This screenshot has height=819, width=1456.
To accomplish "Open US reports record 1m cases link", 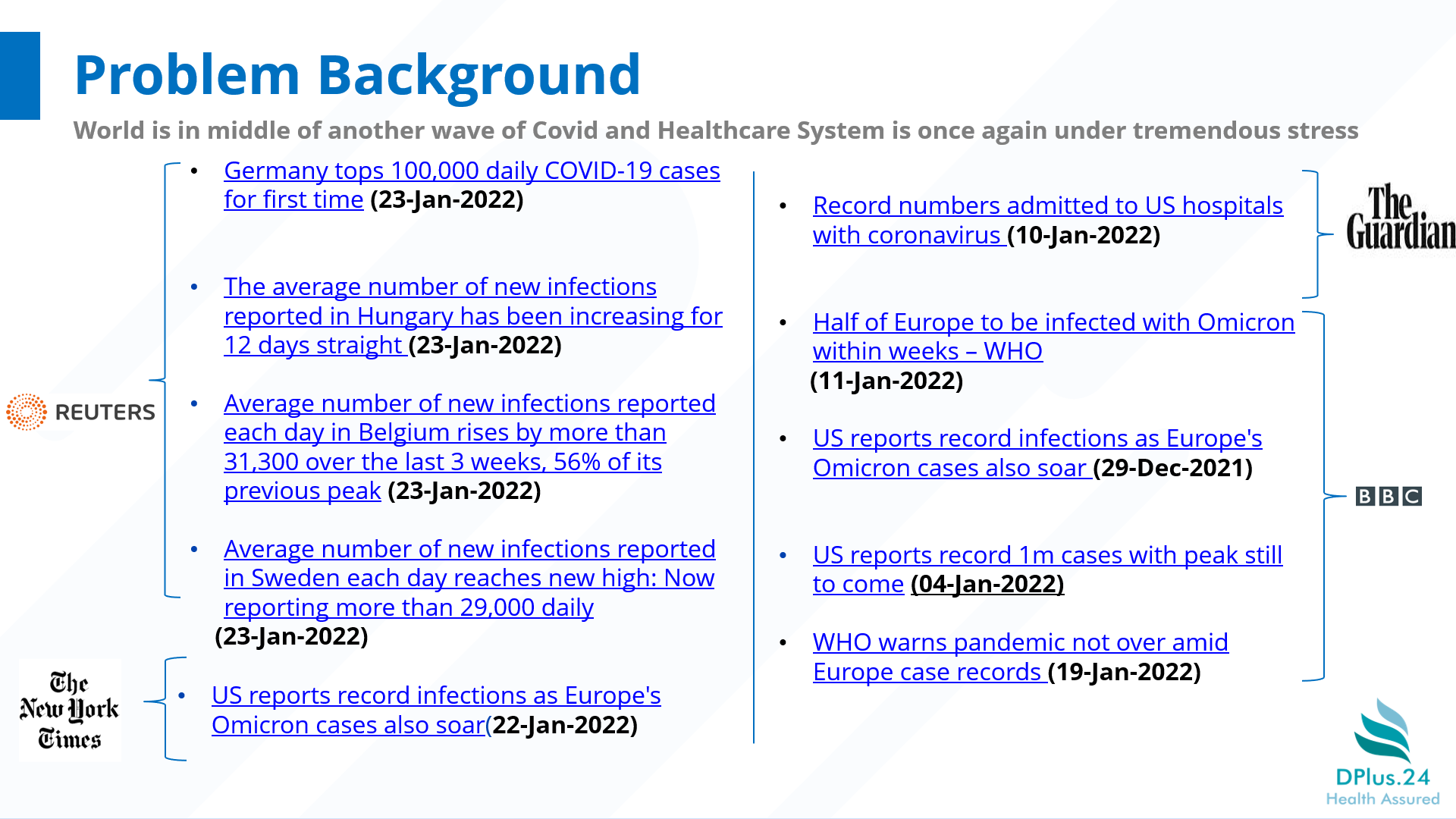I will pos(1046,556).
